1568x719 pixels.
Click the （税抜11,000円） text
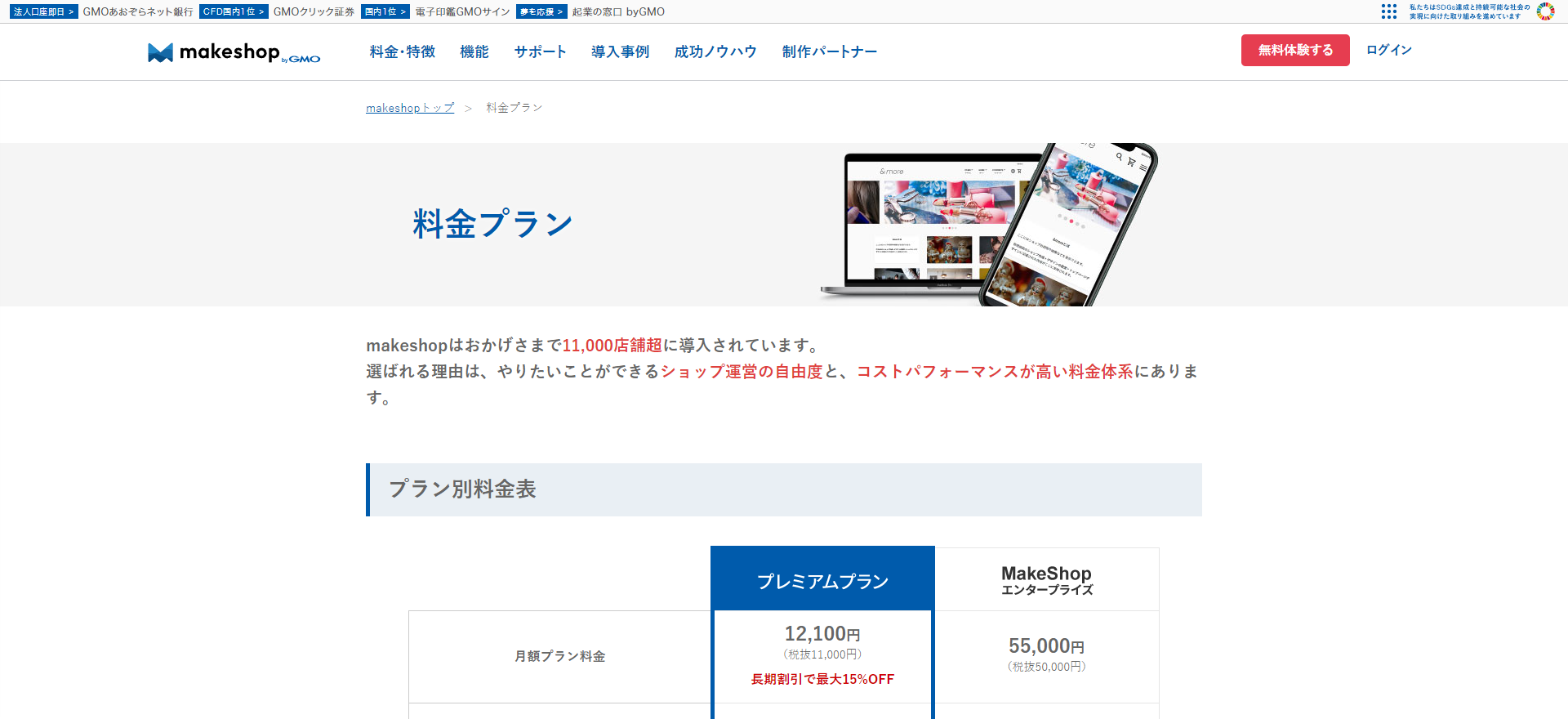(822, 654)
